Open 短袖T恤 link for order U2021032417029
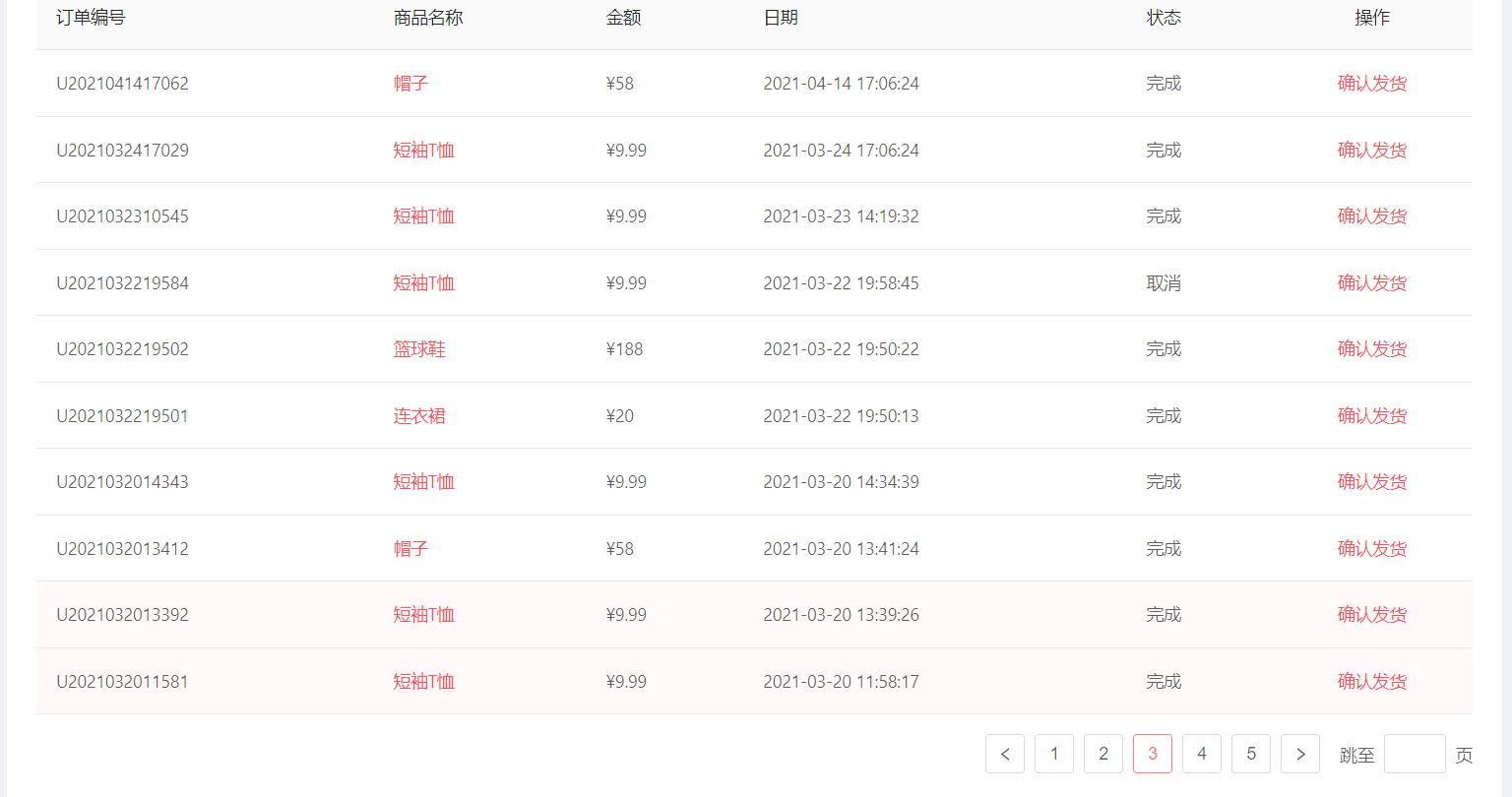Screen dimensions: 1512x797 tap(423, 151)
